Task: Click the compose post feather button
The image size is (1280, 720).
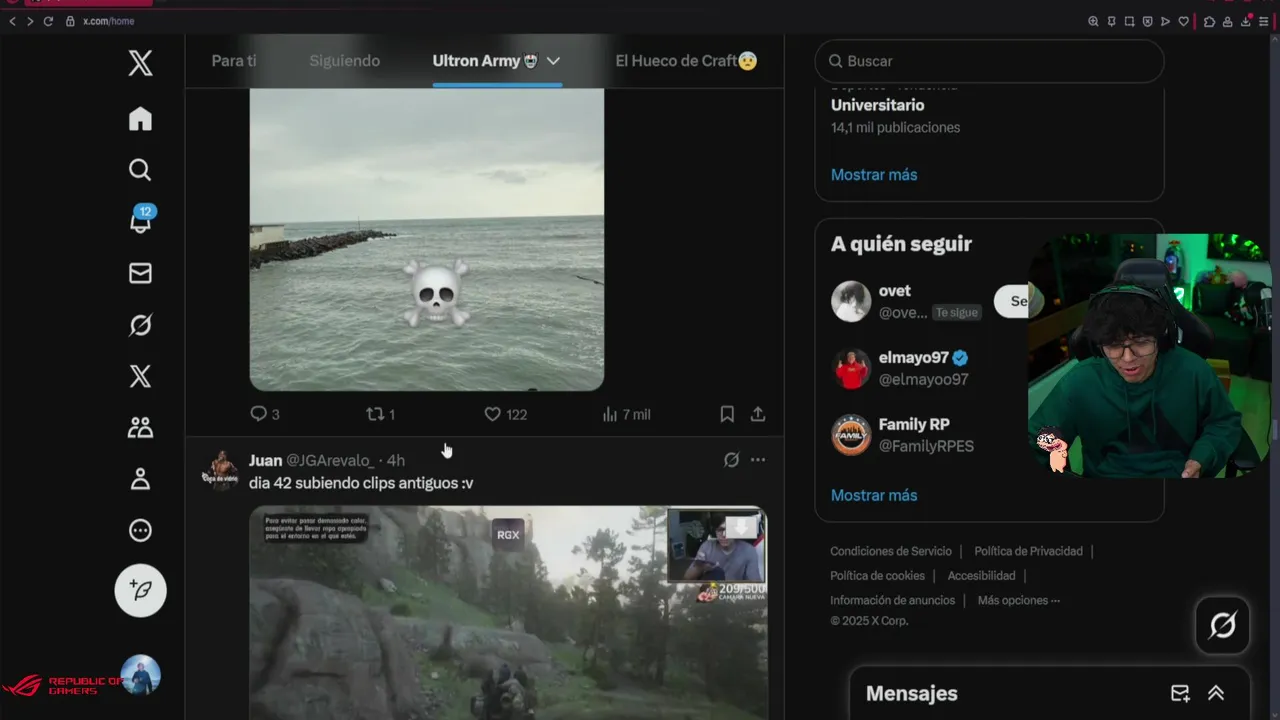Action: pyautogui.click(x=140, y=591)
